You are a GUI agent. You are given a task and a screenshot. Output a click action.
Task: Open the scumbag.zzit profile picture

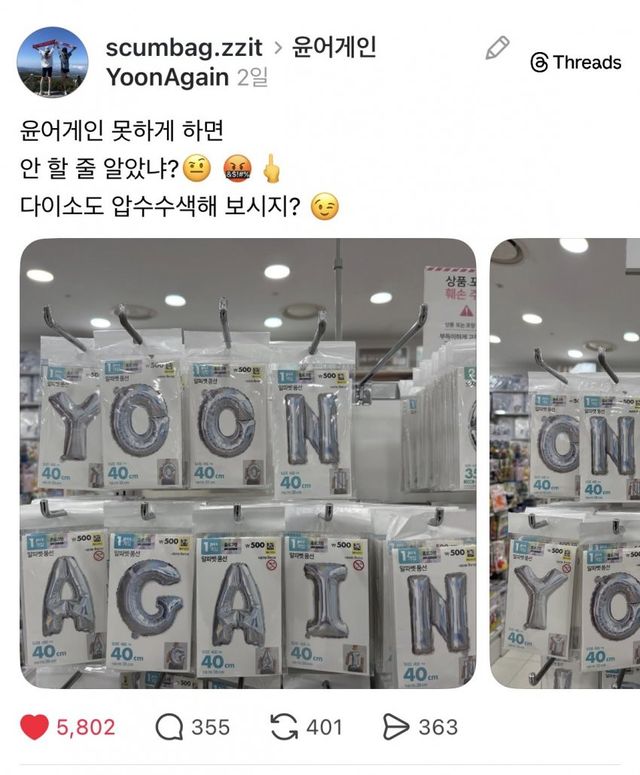[53, 62]
